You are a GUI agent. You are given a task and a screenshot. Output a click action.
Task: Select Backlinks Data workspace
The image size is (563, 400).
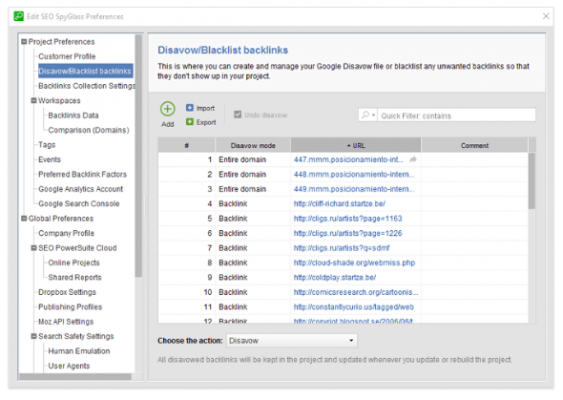pos(73,115)
